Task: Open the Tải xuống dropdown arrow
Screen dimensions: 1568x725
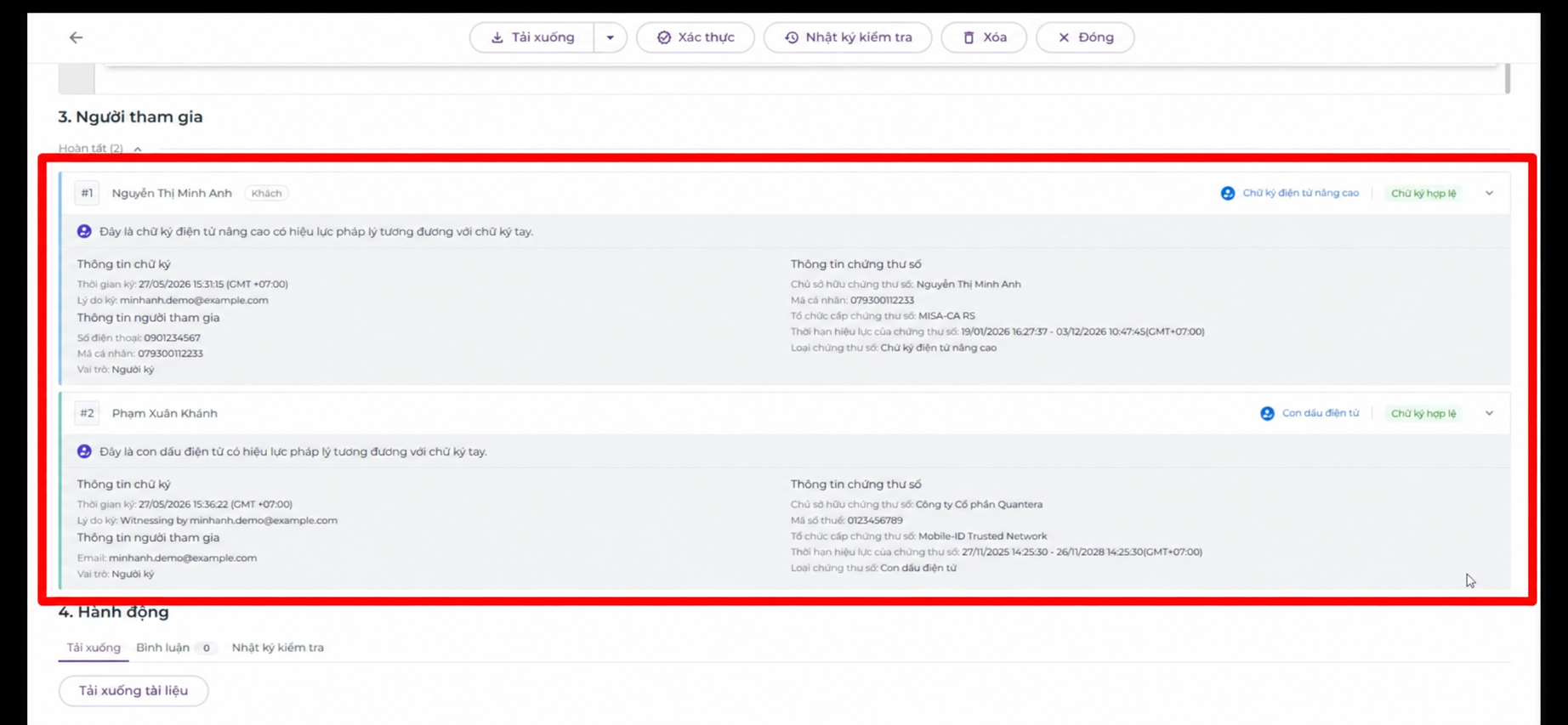Action: coord(611,37)
